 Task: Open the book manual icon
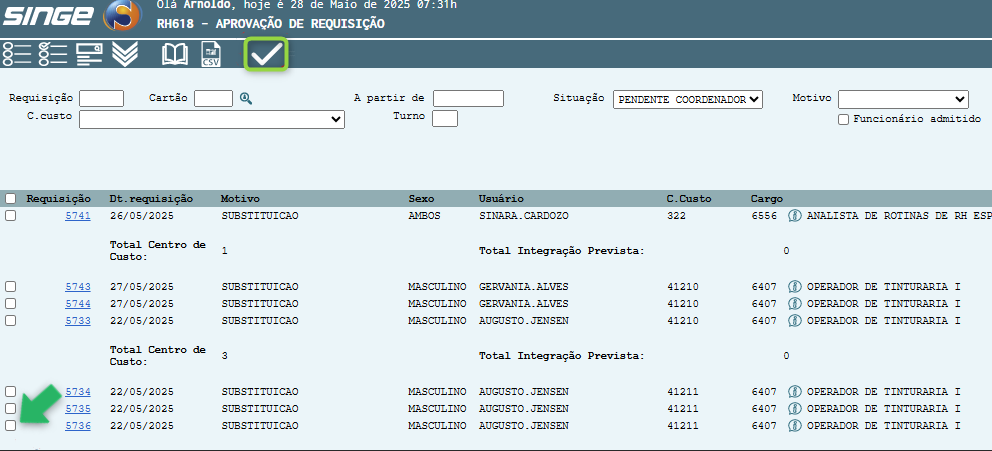(x=175, y=55)
